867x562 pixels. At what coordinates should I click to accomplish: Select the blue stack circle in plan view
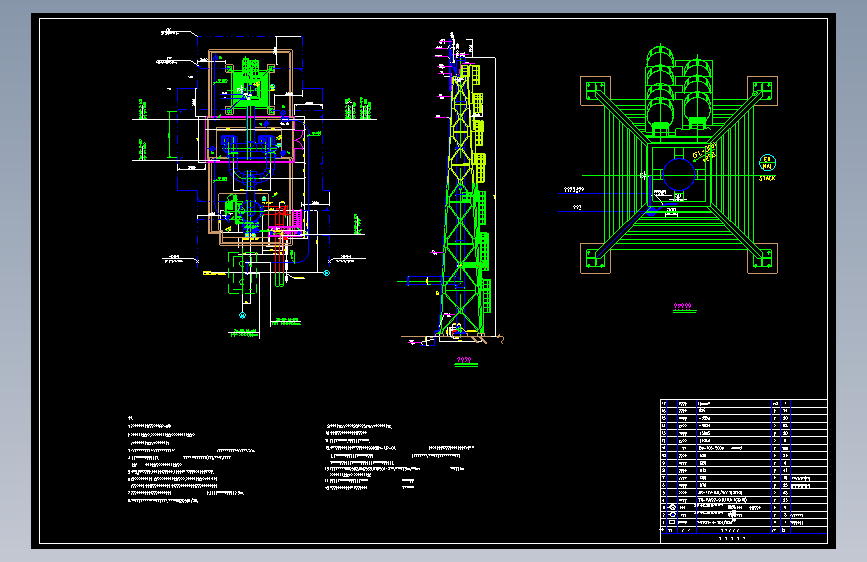tap(678, 174)
